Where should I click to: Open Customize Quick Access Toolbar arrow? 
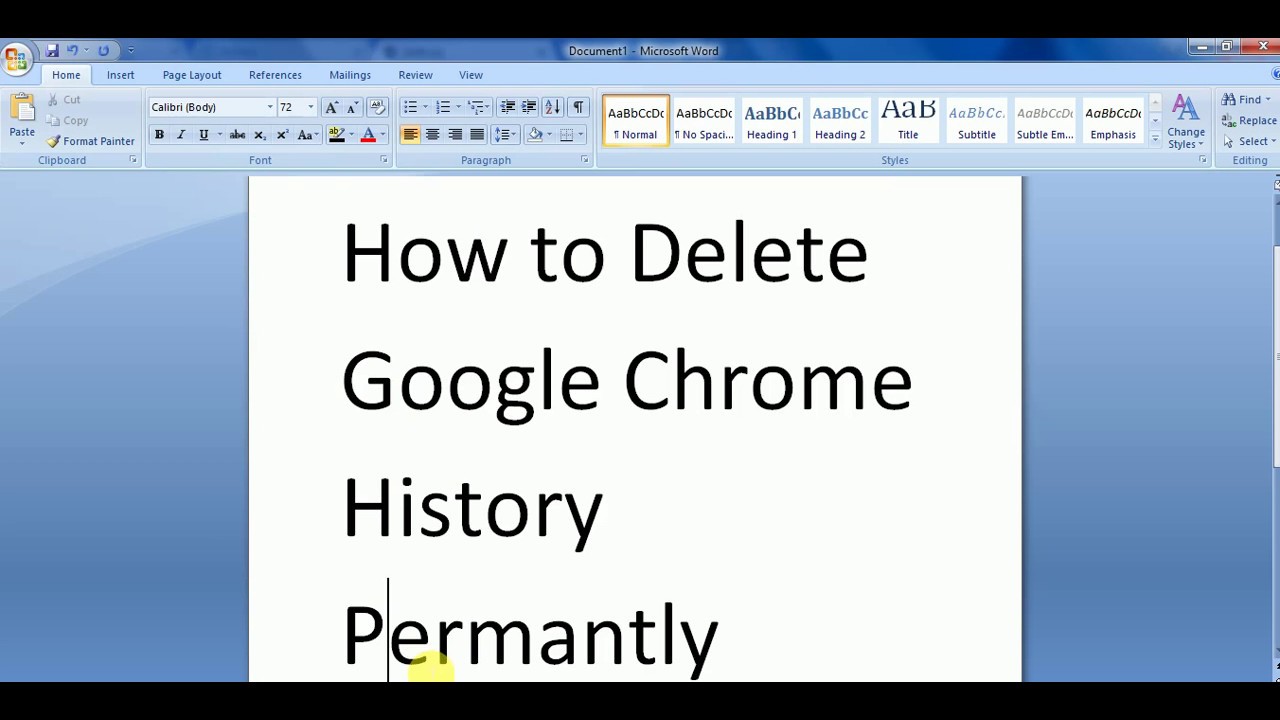click(x=130, y=50)
